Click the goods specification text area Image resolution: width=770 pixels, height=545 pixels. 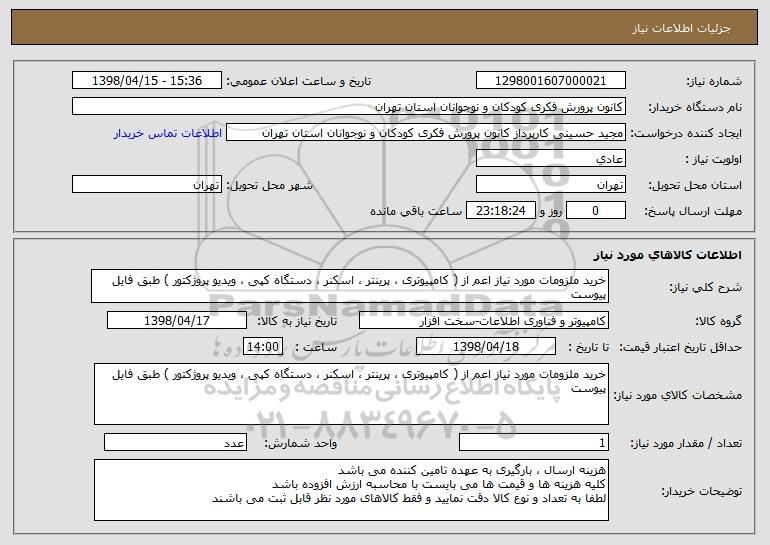point(351,394)
